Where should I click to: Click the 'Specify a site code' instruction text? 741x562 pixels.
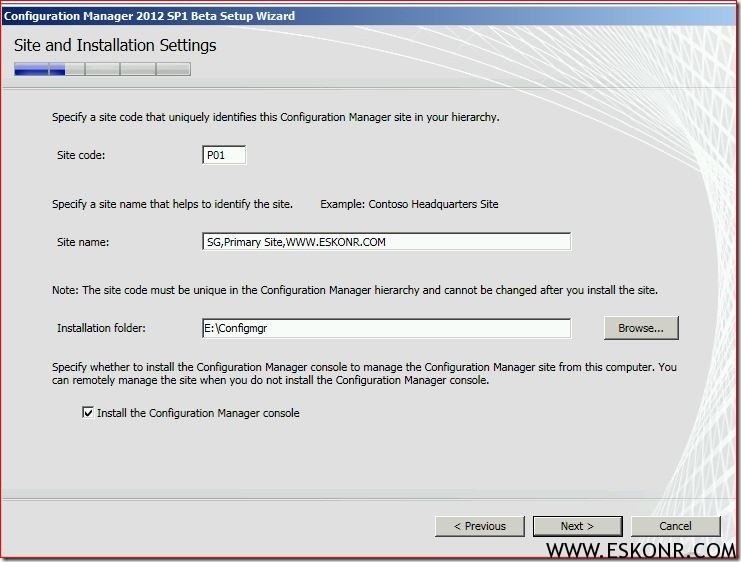(x=276, y=117)
